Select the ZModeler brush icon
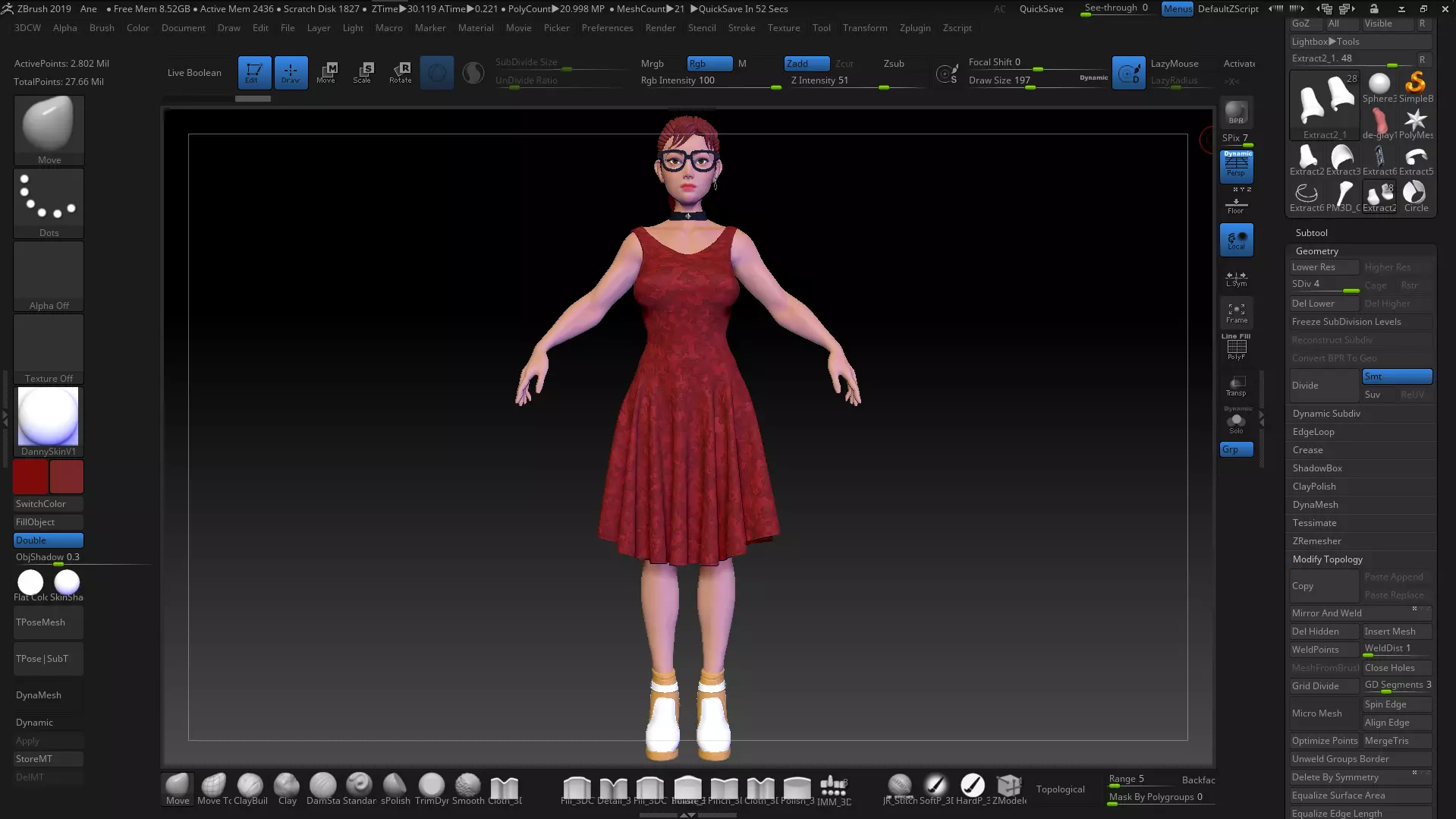The width and height of the screenshot is (1456, 819). point(1009,789)
